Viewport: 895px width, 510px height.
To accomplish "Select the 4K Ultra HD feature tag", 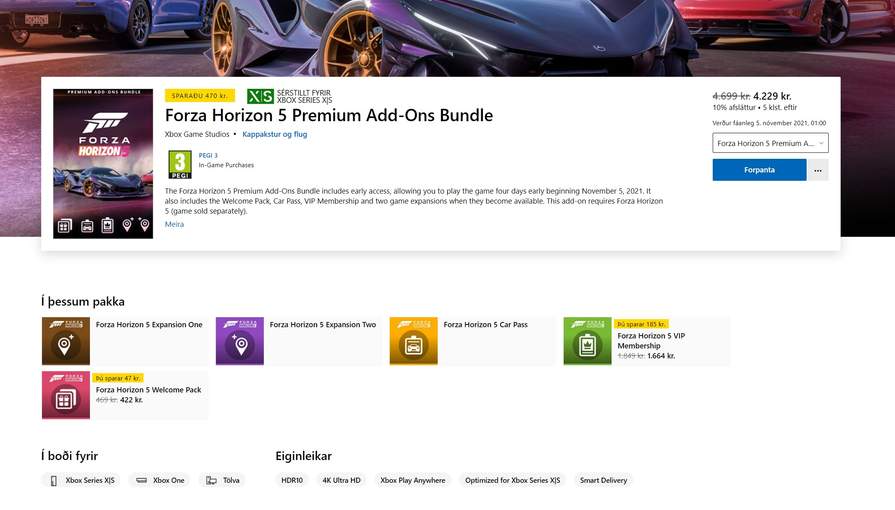I will tap(341, 480).
